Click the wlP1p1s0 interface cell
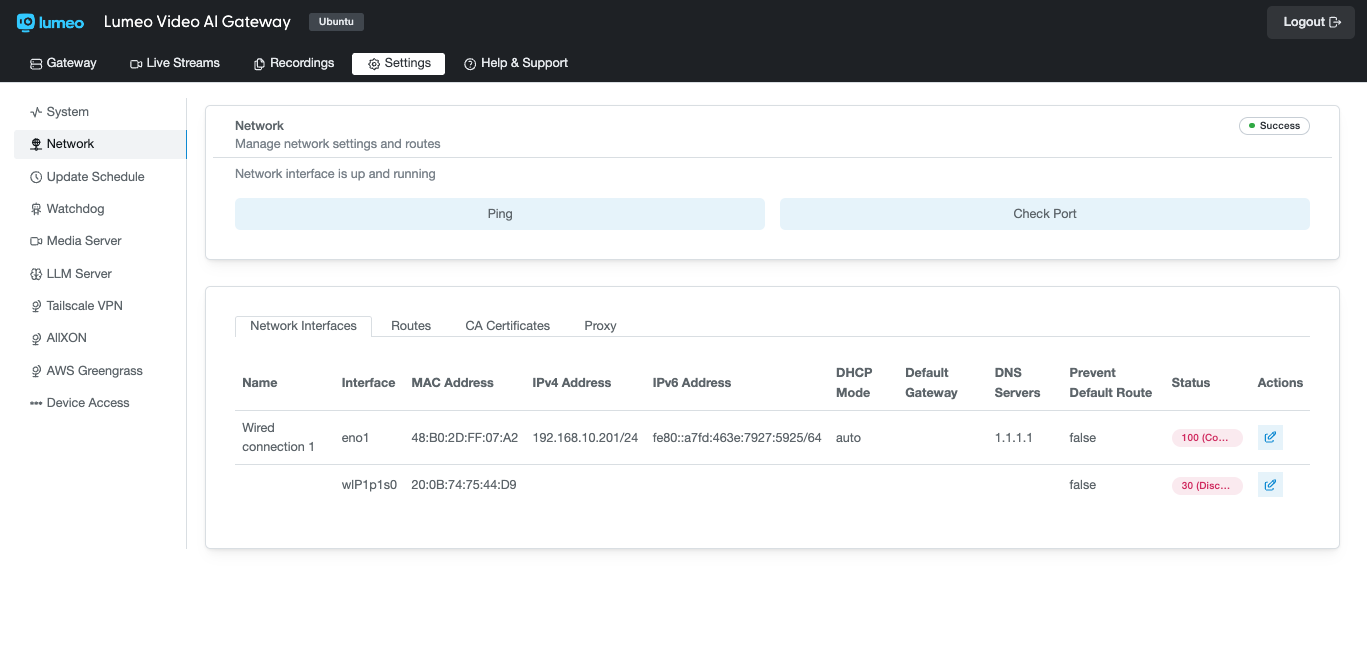 point(369,485)
